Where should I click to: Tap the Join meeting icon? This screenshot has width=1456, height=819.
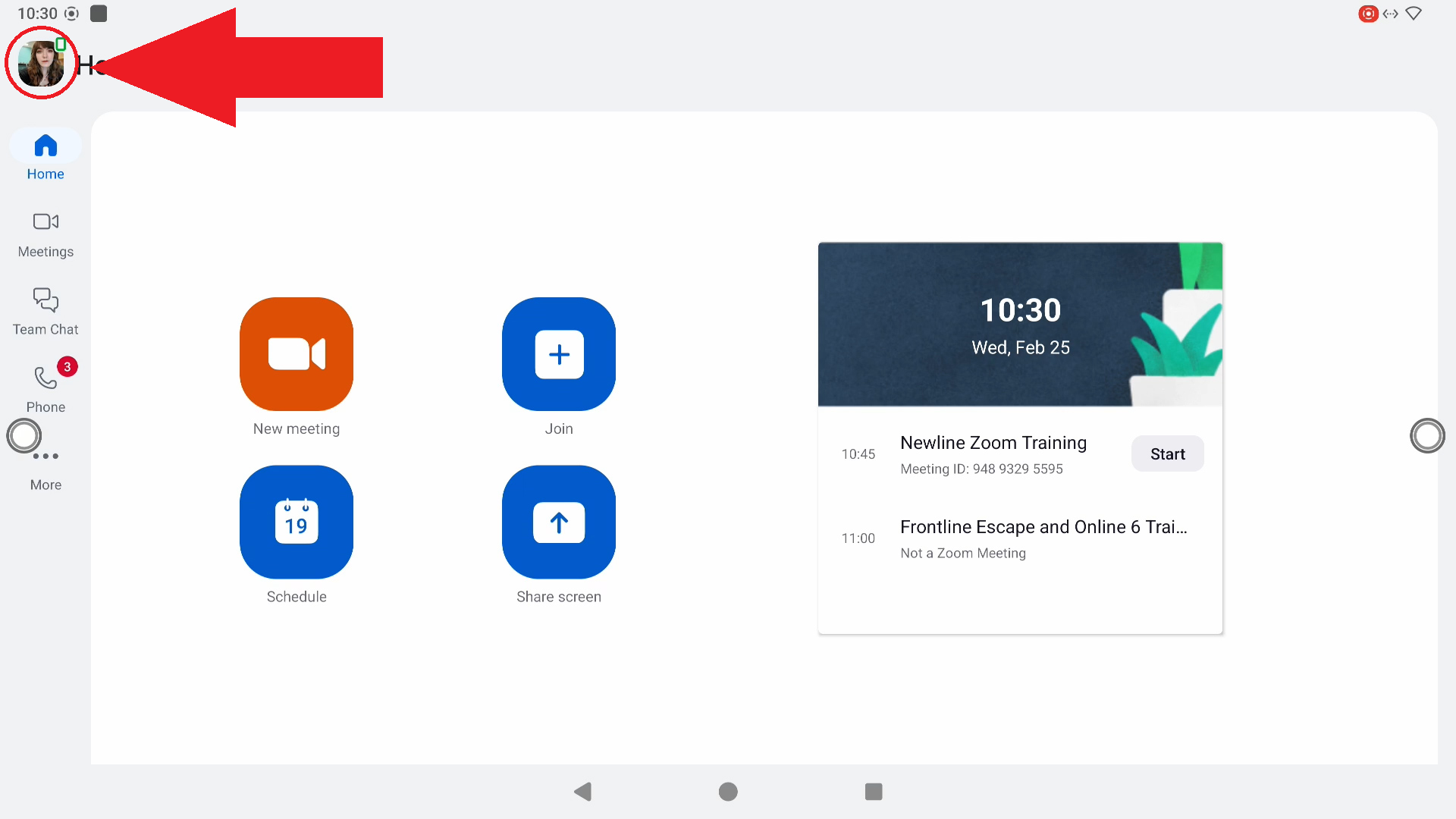pos(559,354)
